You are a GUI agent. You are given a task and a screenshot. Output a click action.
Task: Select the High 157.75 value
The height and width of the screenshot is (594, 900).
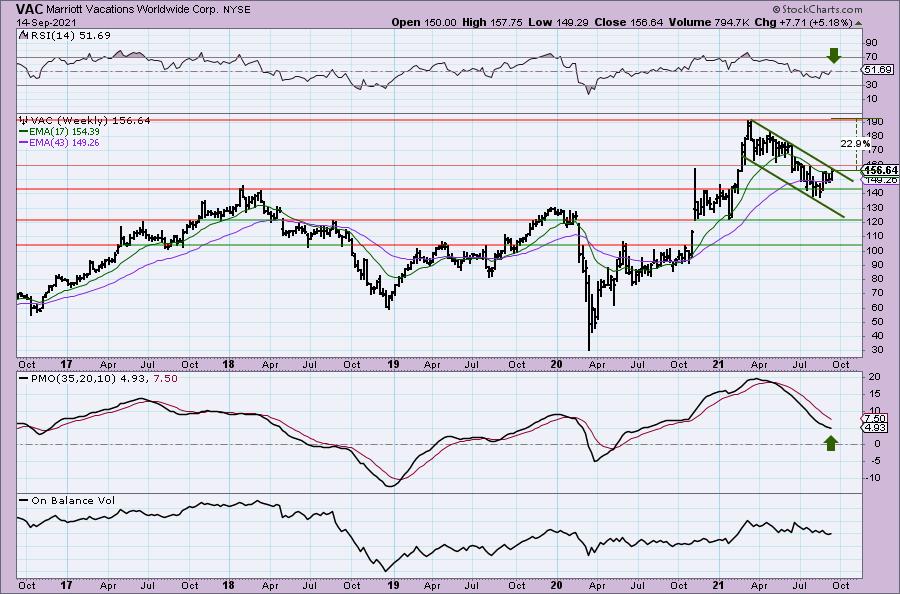(x=492, y=22)
